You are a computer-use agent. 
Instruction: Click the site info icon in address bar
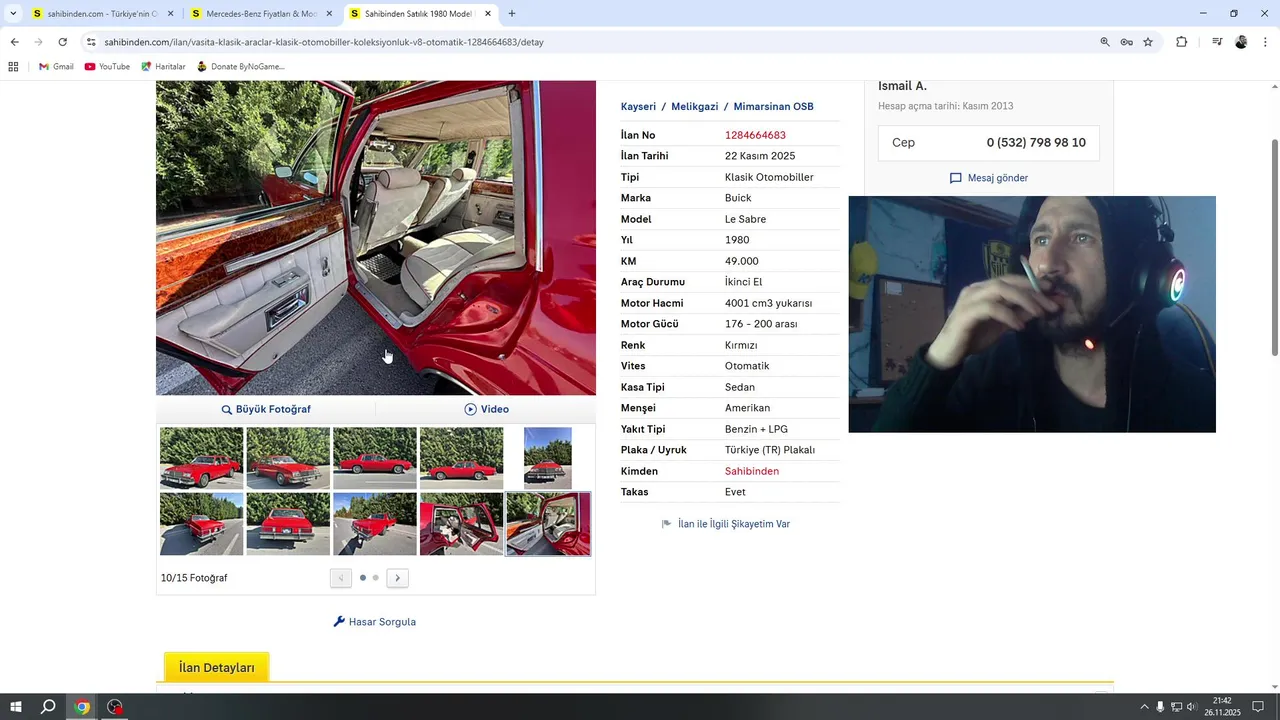coord(91,42)
